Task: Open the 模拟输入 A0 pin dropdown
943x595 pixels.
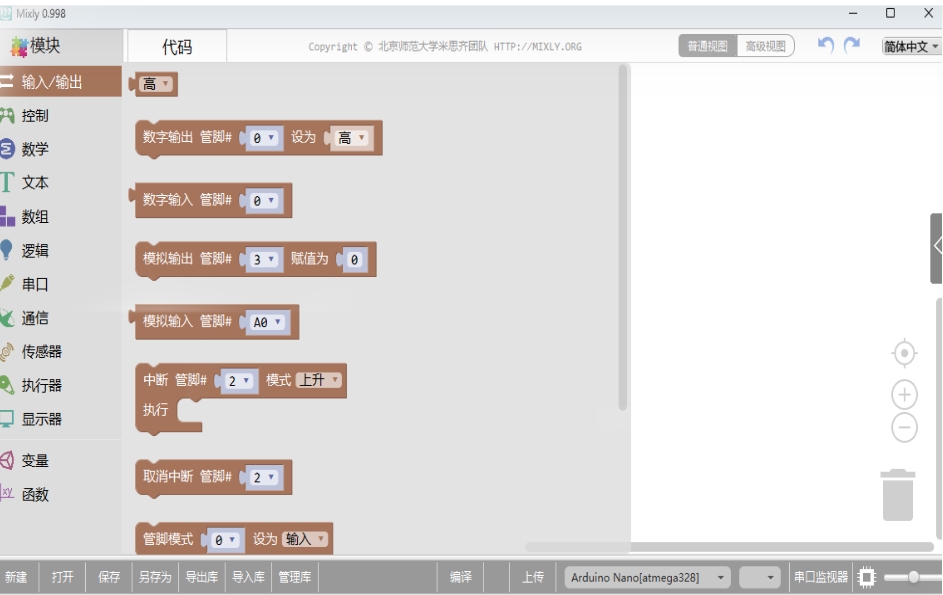Action: (267, 322)
